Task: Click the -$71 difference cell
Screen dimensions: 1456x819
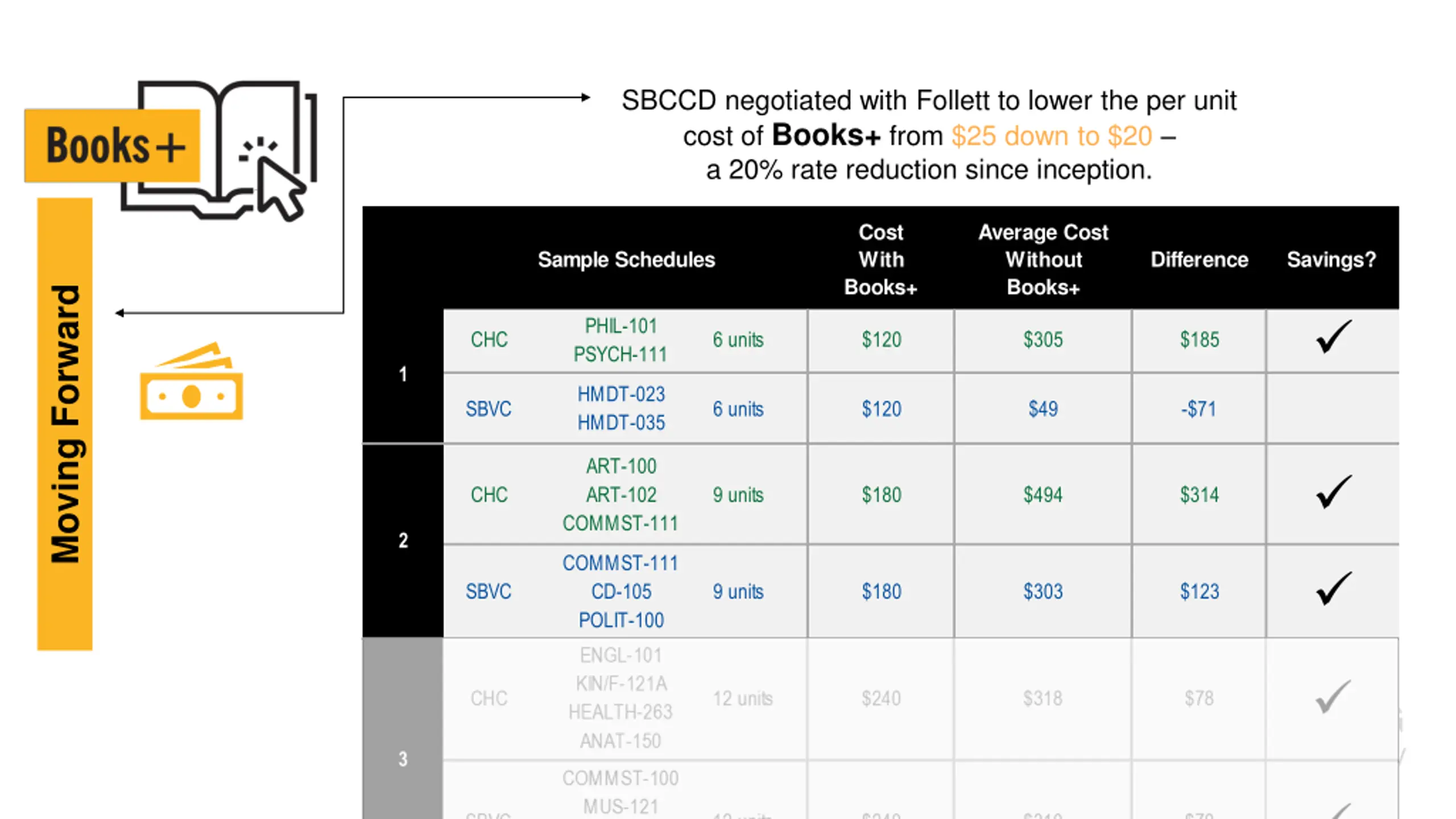Action: [1199, 409]
